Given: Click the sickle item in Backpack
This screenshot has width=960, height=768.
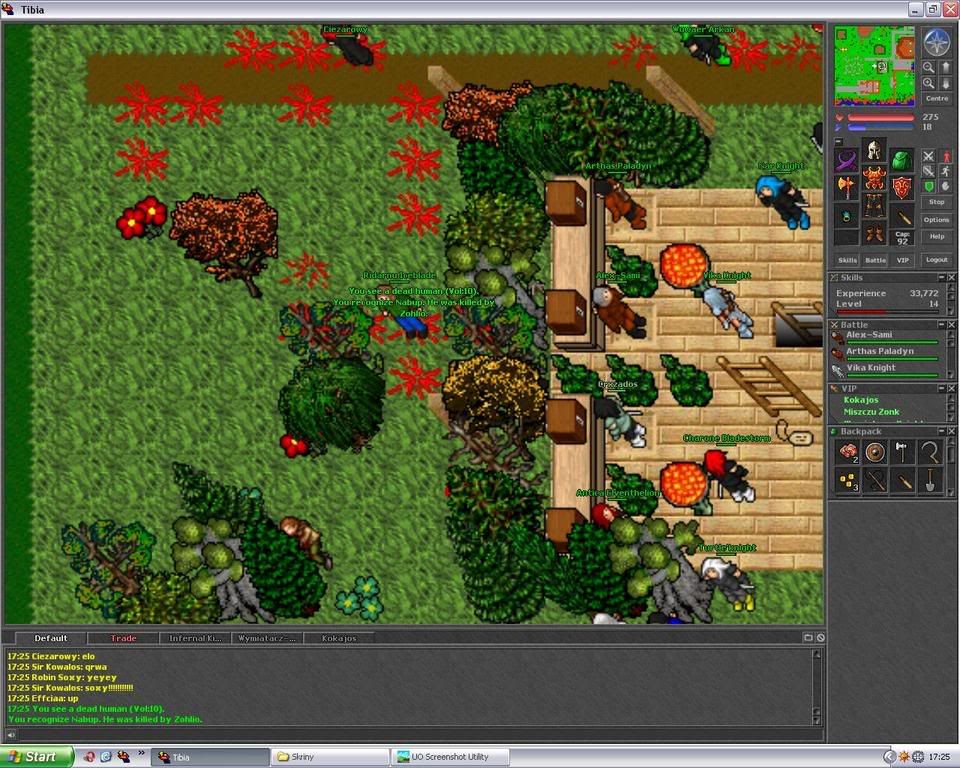Looking at the screenshot, I should pyautogui.click(x=930, y=453).
